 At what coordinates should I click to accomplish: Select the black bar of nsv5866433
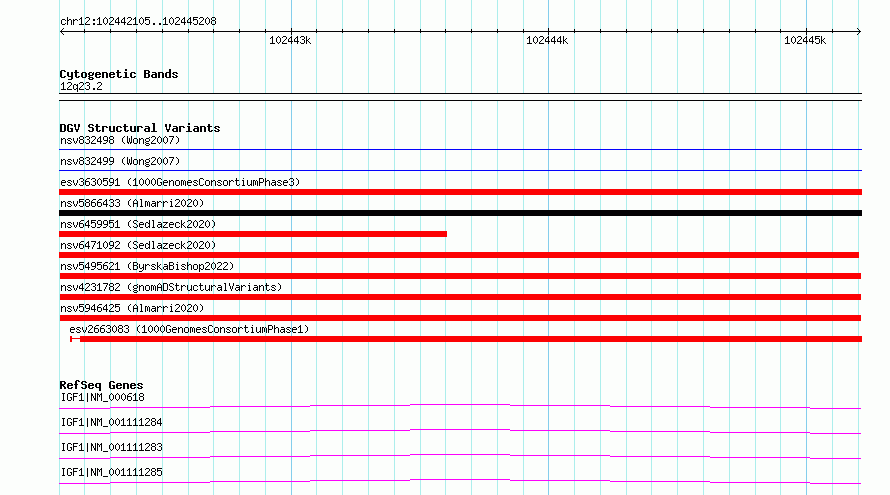click(x=460, y=213)
